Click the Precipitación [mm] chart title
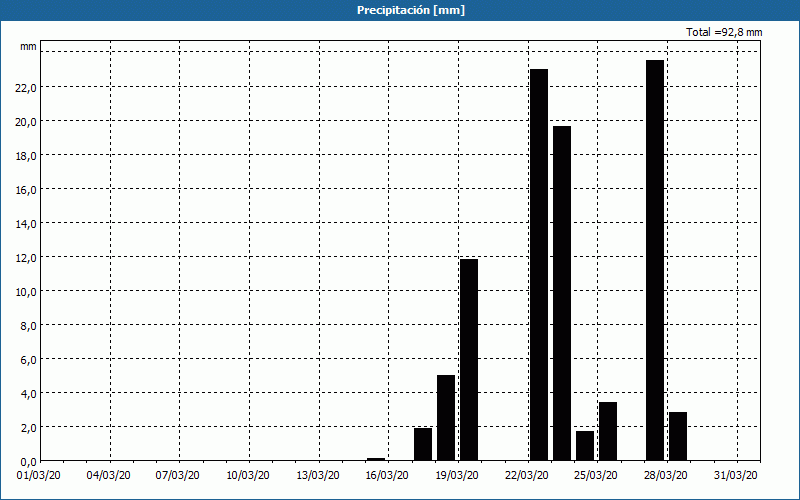The width and height of the screenshot is (800, 500). point(411,10)
